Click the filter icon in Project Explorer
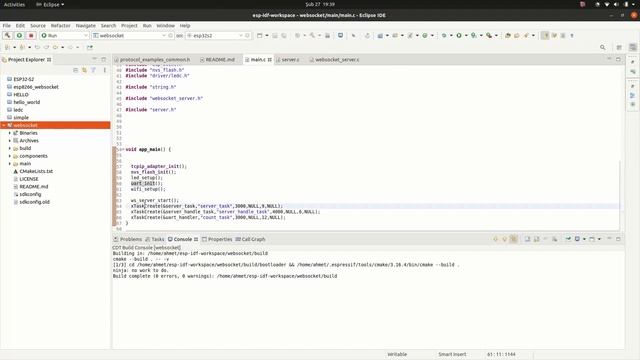 tap(93, 70)
